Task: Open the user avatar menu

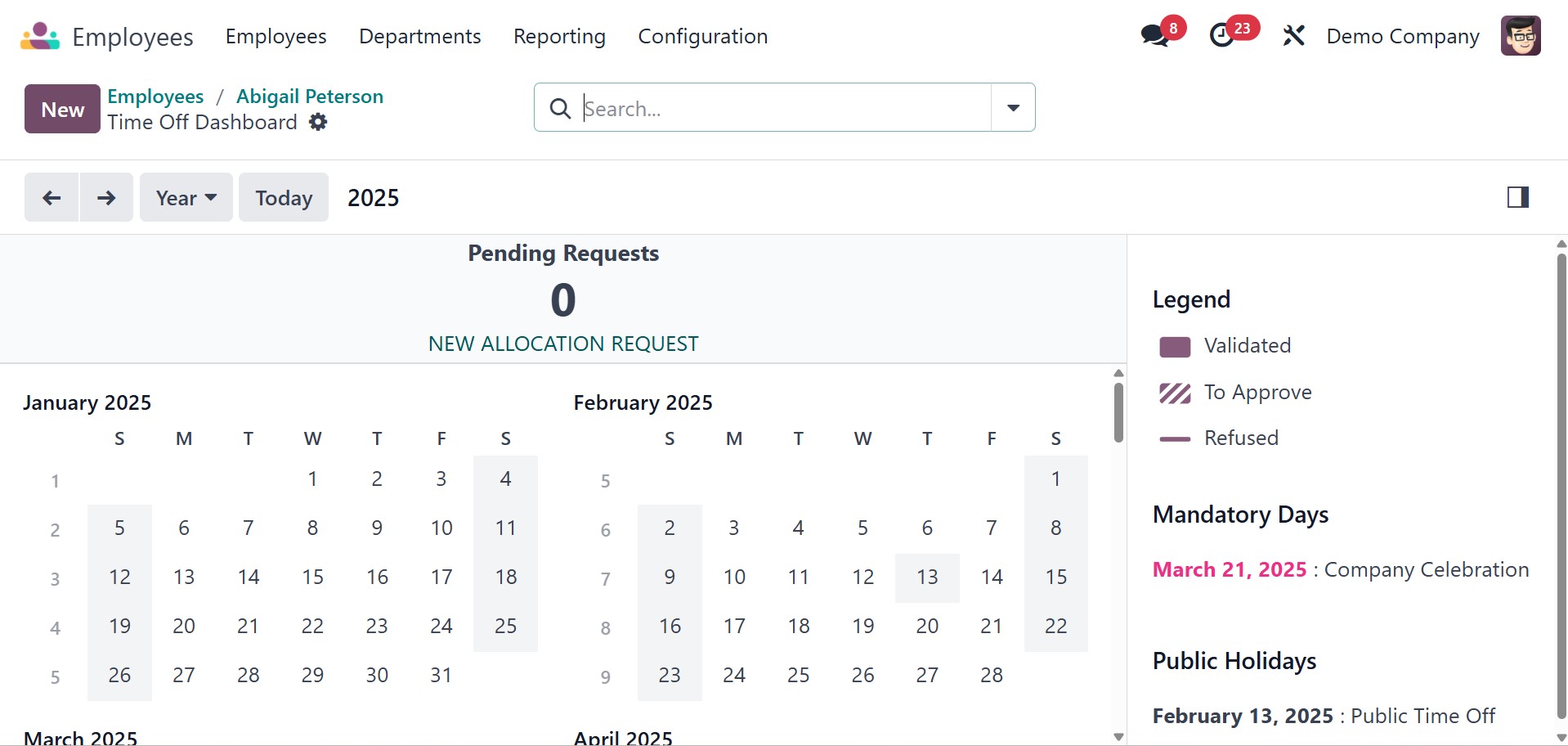Action: 1520,36
